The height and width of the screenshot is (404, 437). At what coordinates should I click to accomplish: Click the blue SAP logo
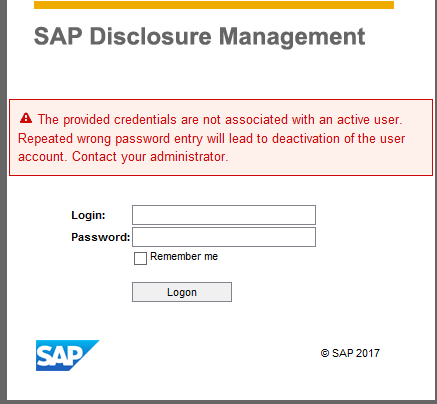[67, 355]
